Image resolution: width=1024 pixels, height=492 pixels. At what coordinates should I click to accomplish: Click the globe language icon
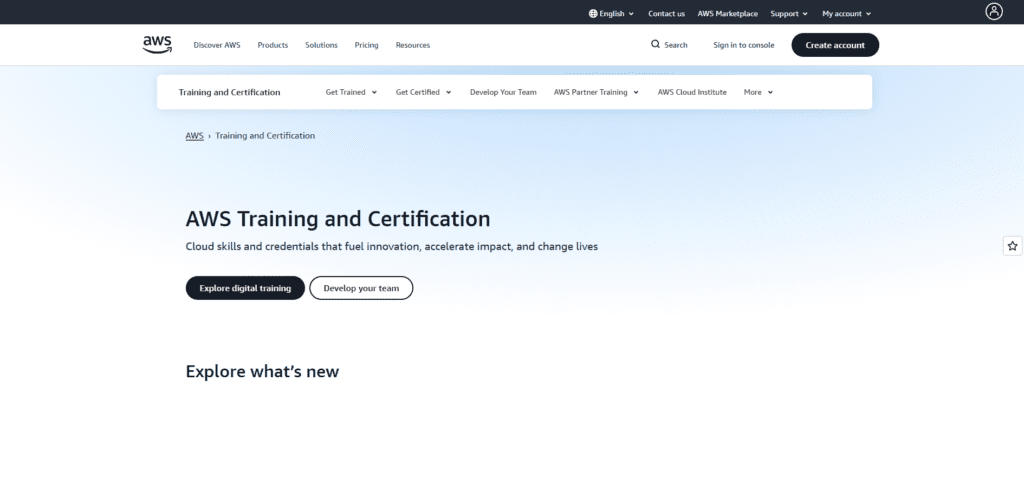[x=593, y=13]
